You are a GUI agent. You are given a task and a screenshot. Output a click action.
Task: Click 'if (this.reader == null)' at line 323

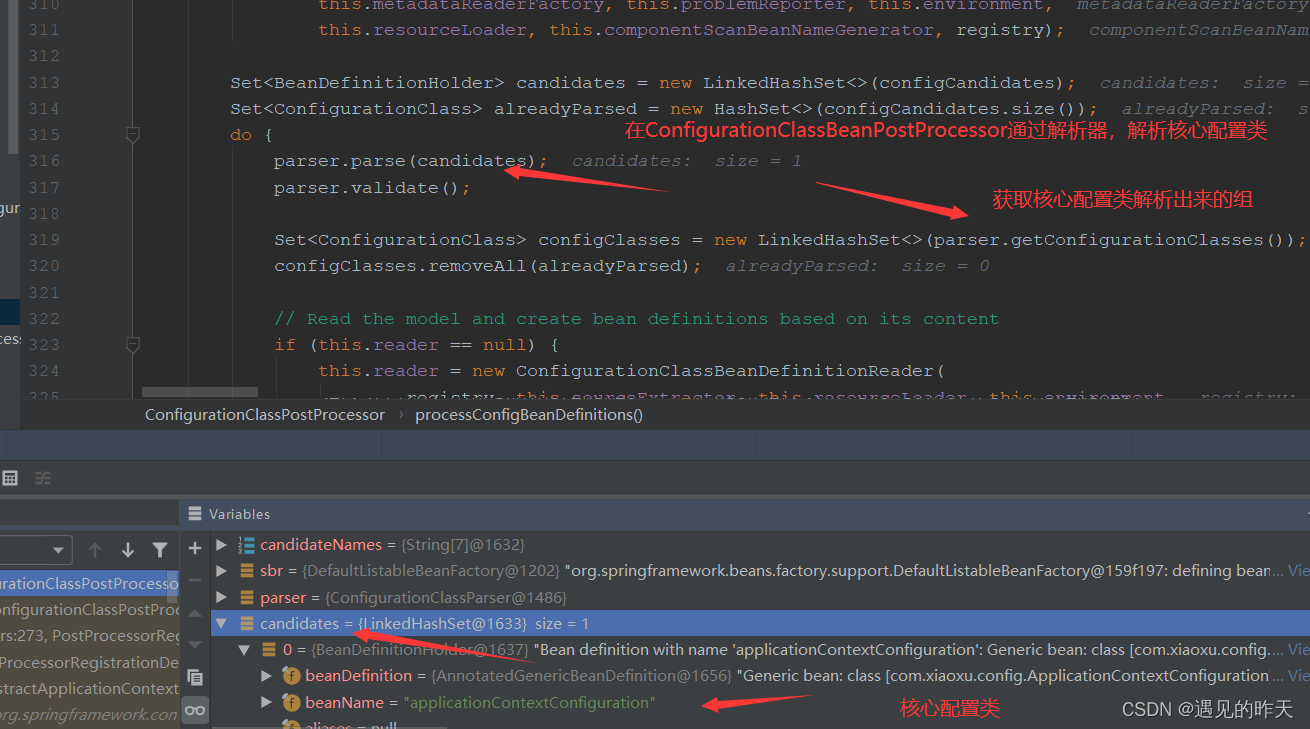(416, 345)
